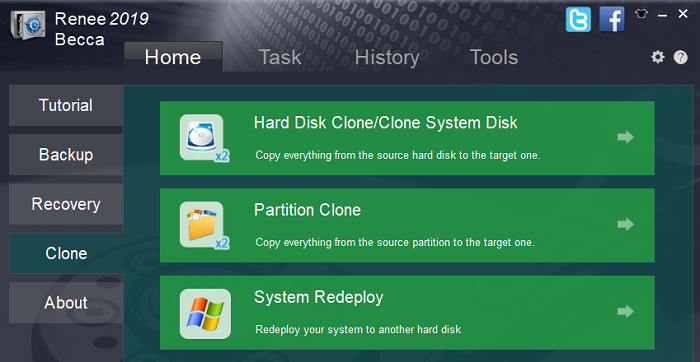
Task: Open the help question mark icon
Action: point(680,57)
